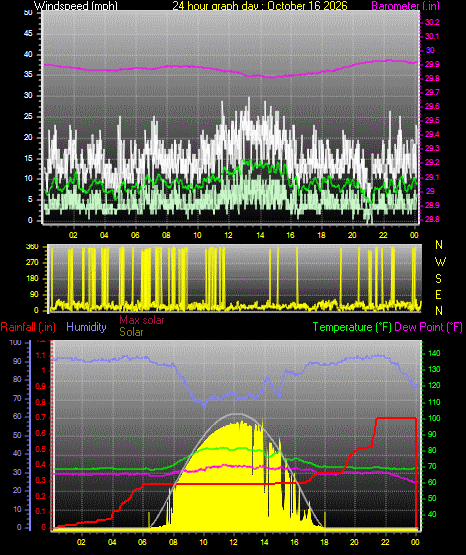Click the humidity axis value "100"
Screen dimensions: 466x555
point(16,343)
